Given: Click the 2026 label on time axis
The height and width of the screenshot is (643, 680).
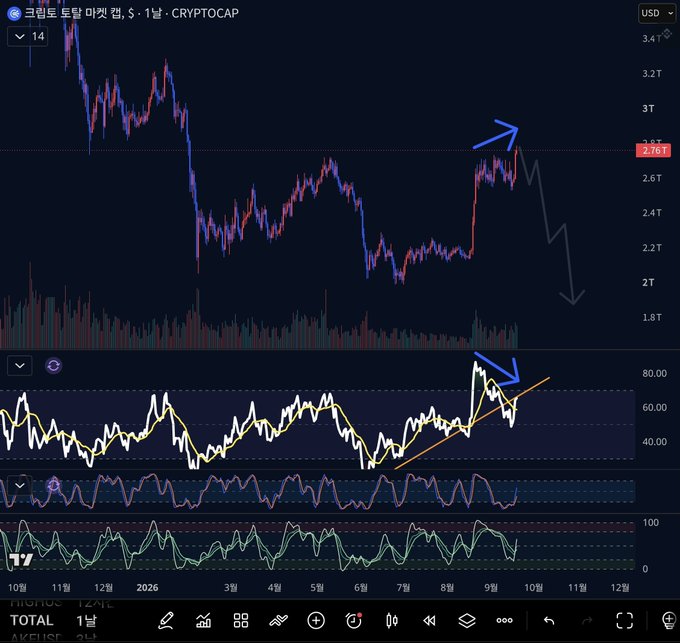Looking at the screenshot, I should click(147, 588).
